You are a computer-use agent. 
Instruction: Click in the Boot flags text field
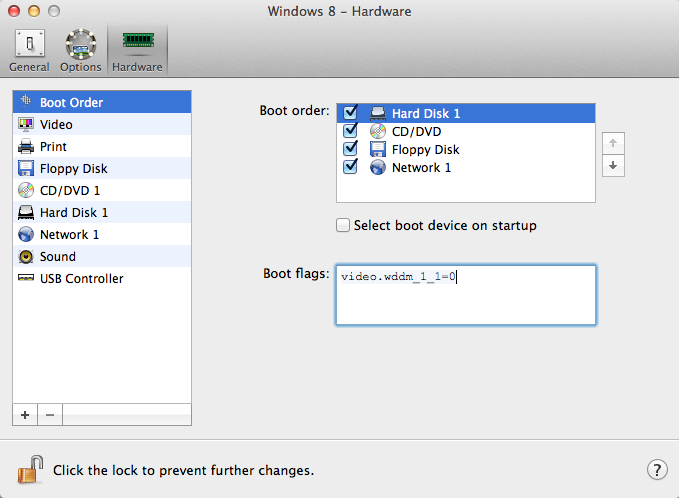coord(466,295)
